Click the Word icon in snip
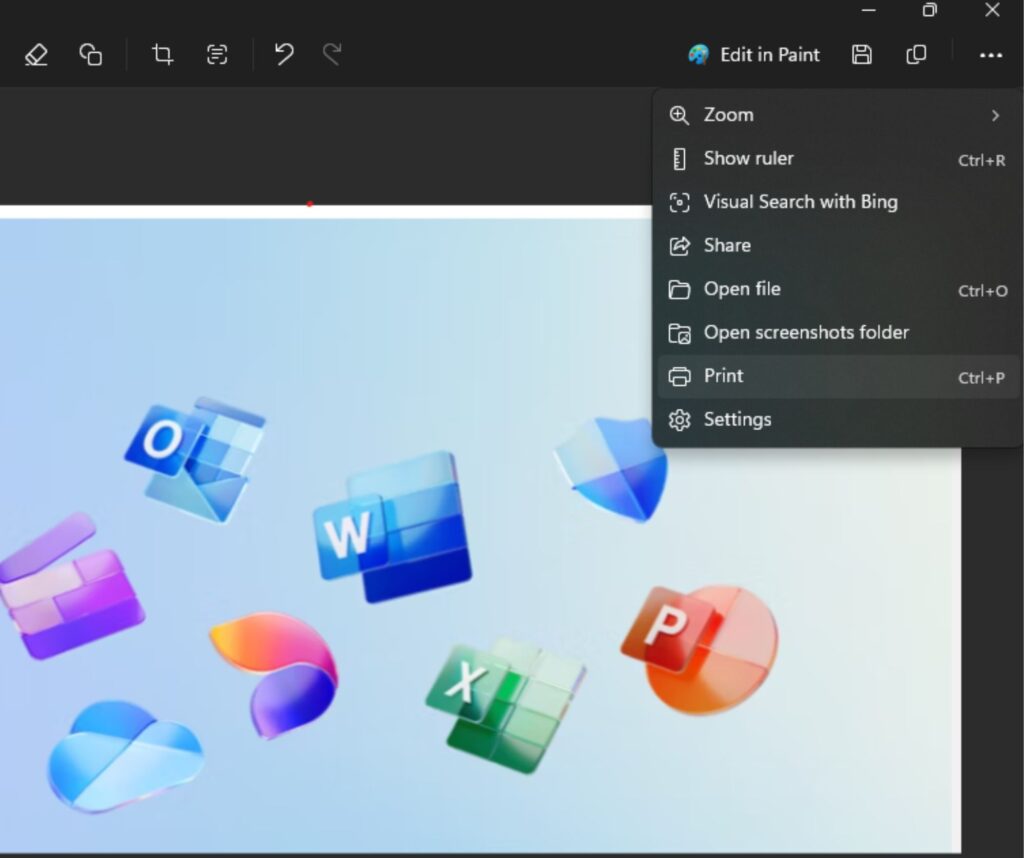This screenshot has width=1024, height=858. tap(394, 526)
